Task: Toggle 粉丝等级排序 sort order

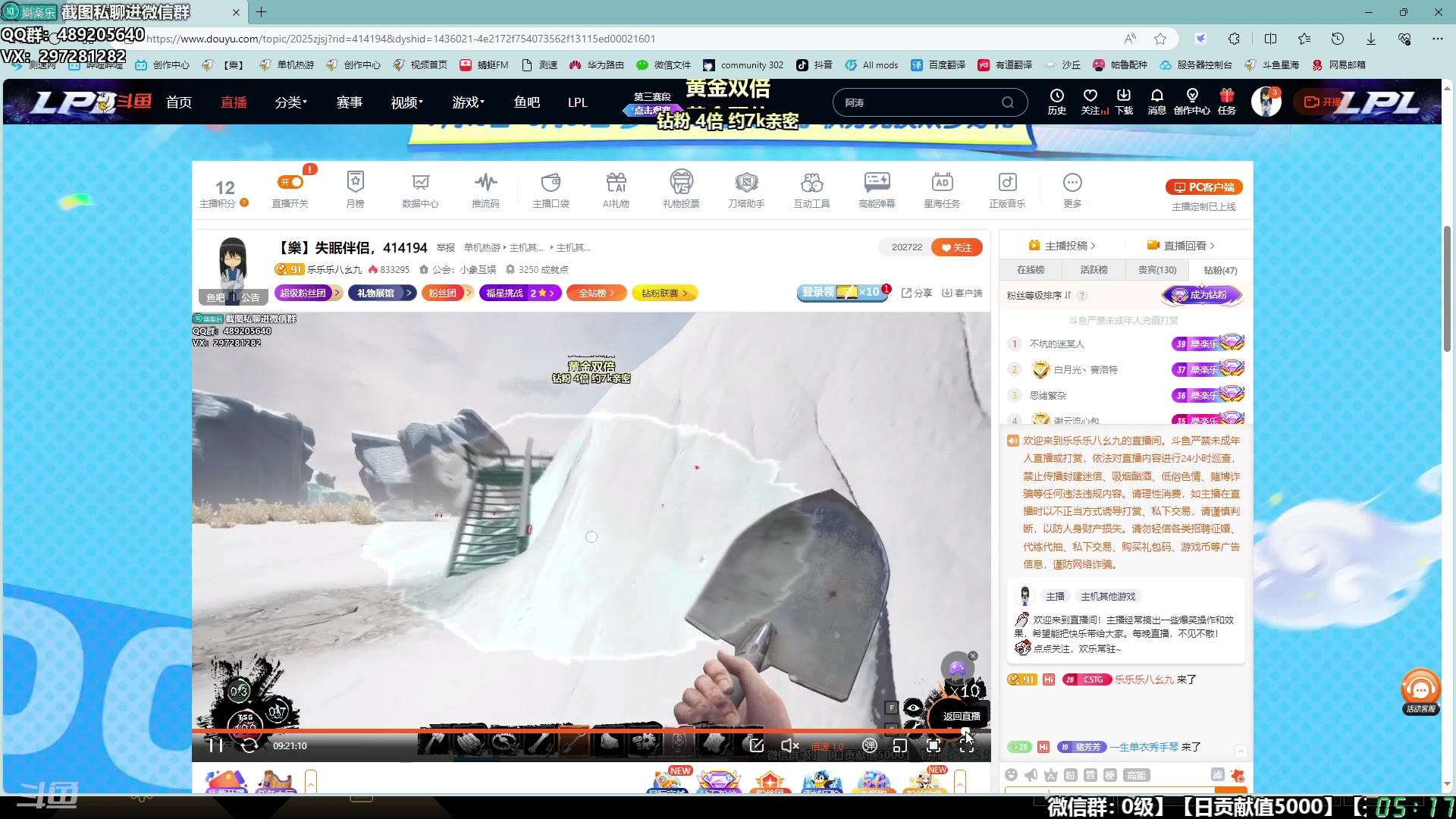Action: coord(1039,296)
